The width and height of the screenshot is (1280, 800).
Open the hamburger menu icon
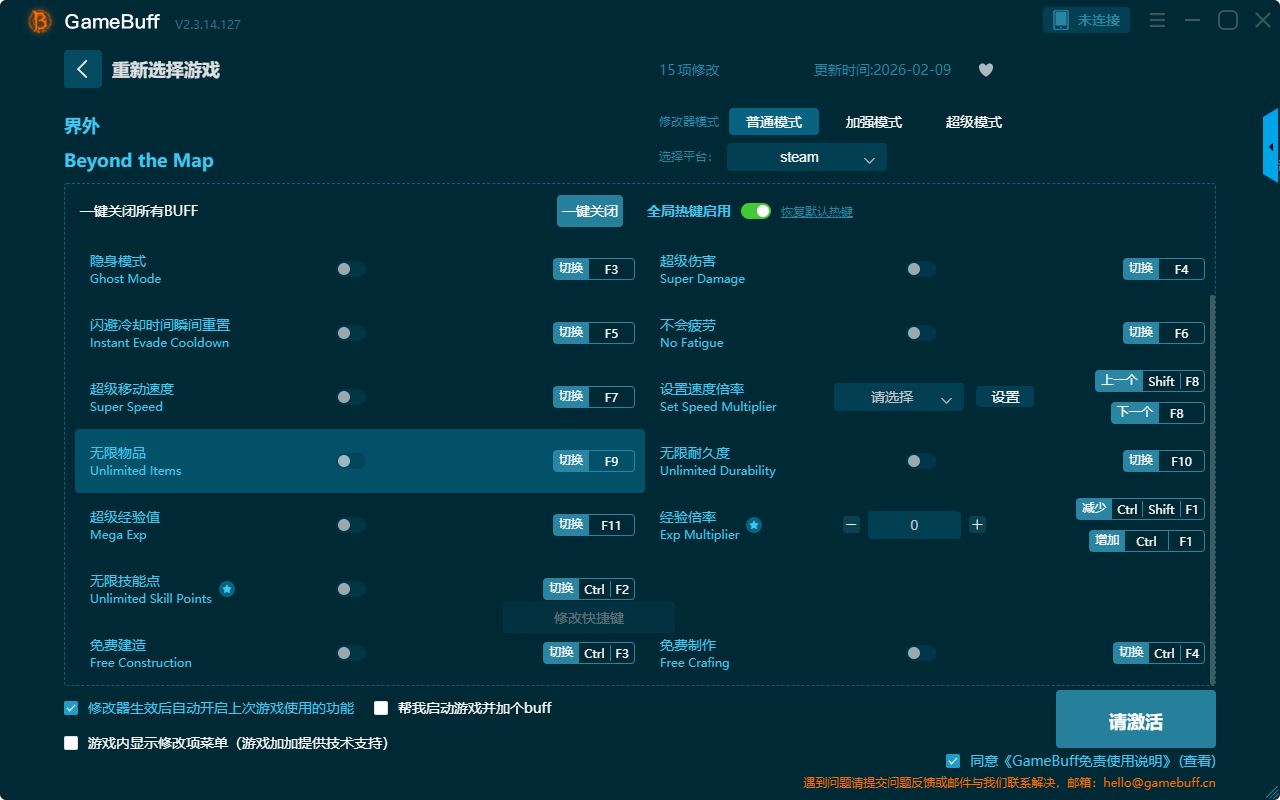[x=1157, y=21]
